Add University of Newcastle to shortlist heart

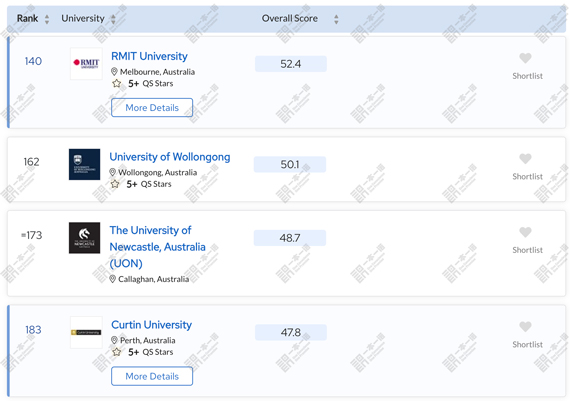[525, 232]
